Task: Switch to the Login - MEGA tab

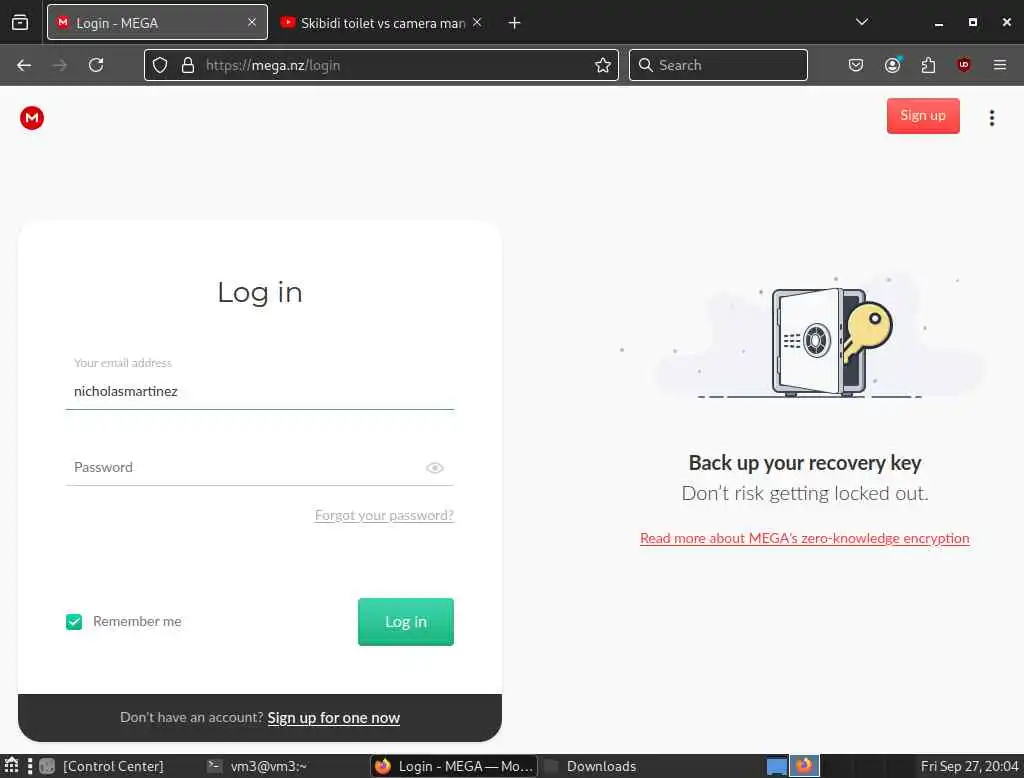Action: tap(157, 23)
